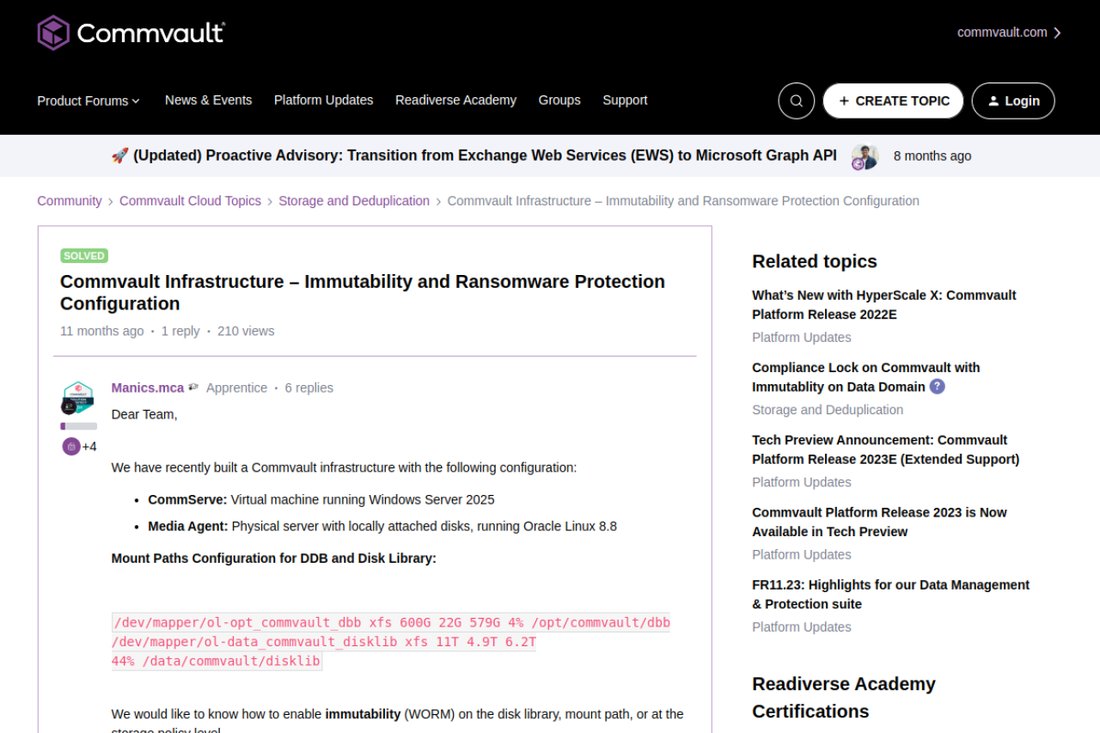The height and width of the screenshot is (733, 1100).
Task: Open the Storage and Deduplication breadcrumb
Action: click(x=354, y=201)
